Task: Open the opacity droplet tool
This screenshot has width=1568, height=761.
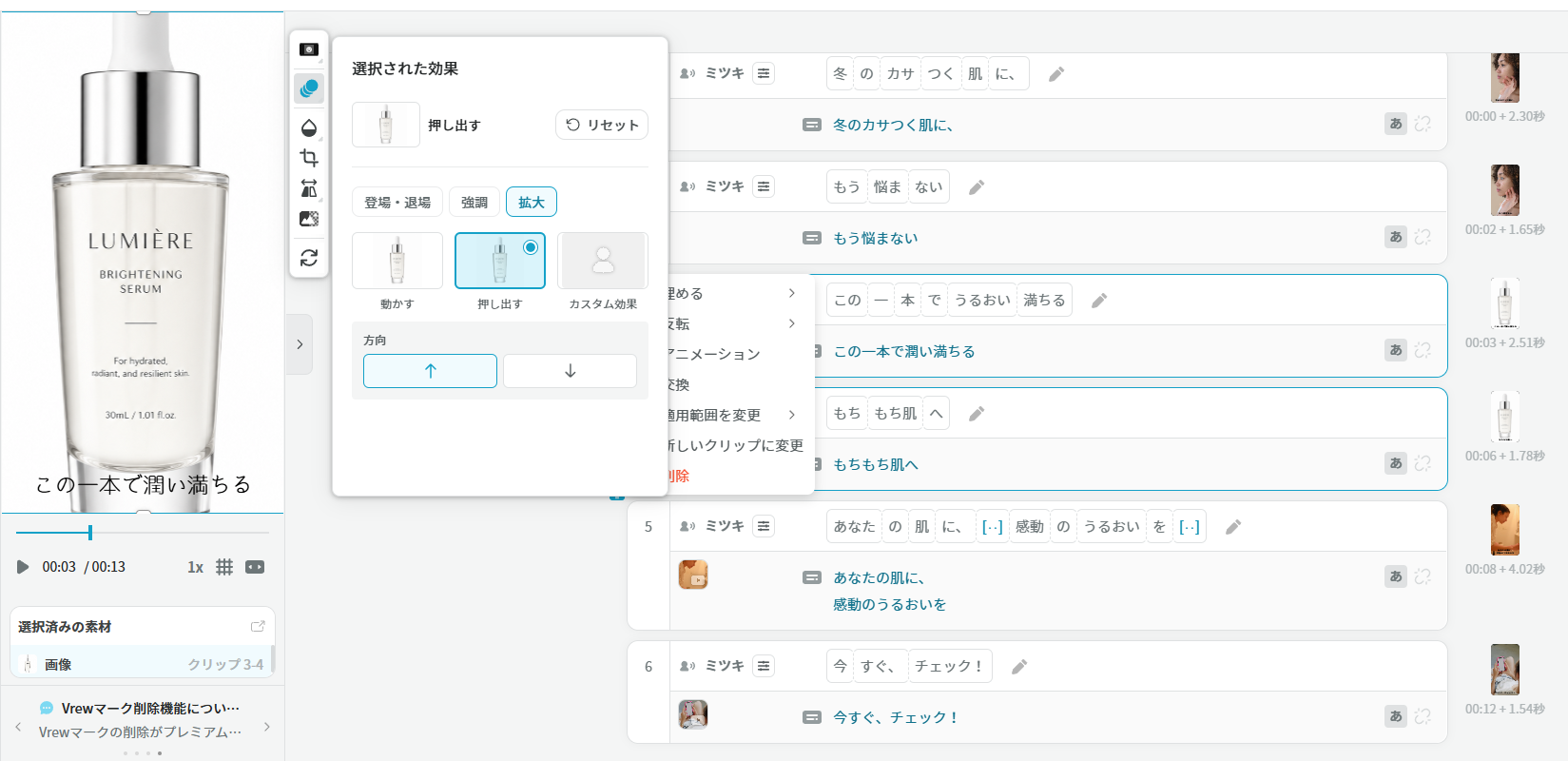Action: (x=309, y=127)
